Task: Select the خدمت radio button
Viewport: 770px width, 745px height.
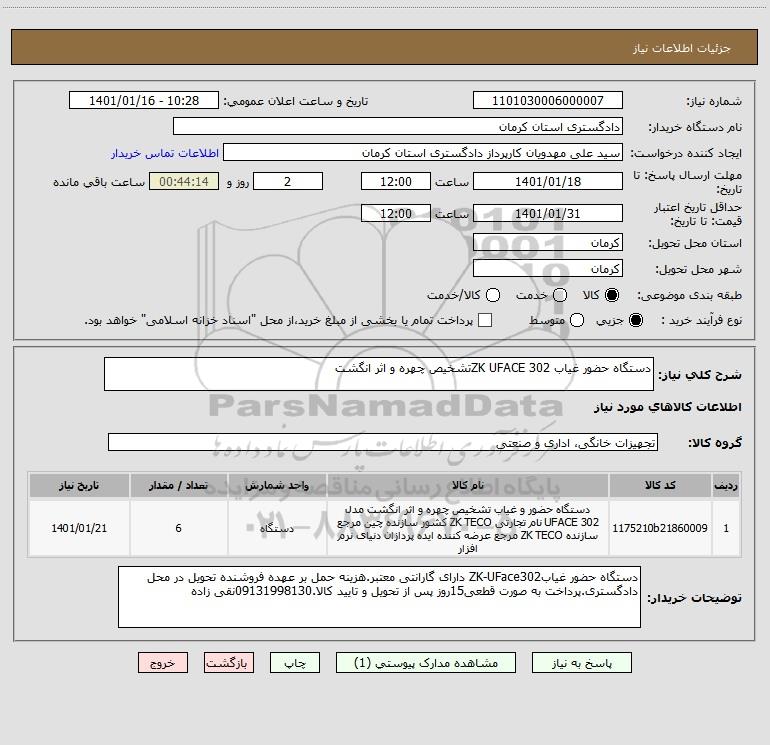Action: tap(560, 295)
